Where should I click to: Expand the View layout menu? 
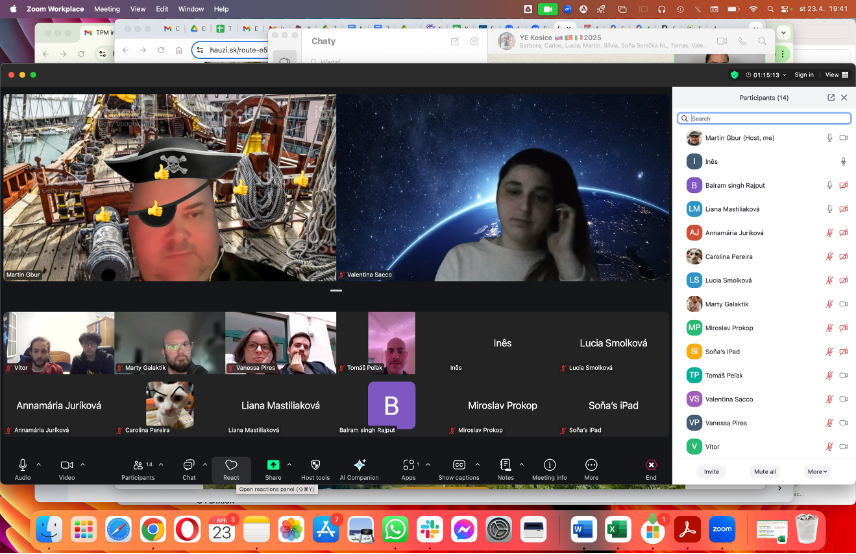[x=836, y=75]
